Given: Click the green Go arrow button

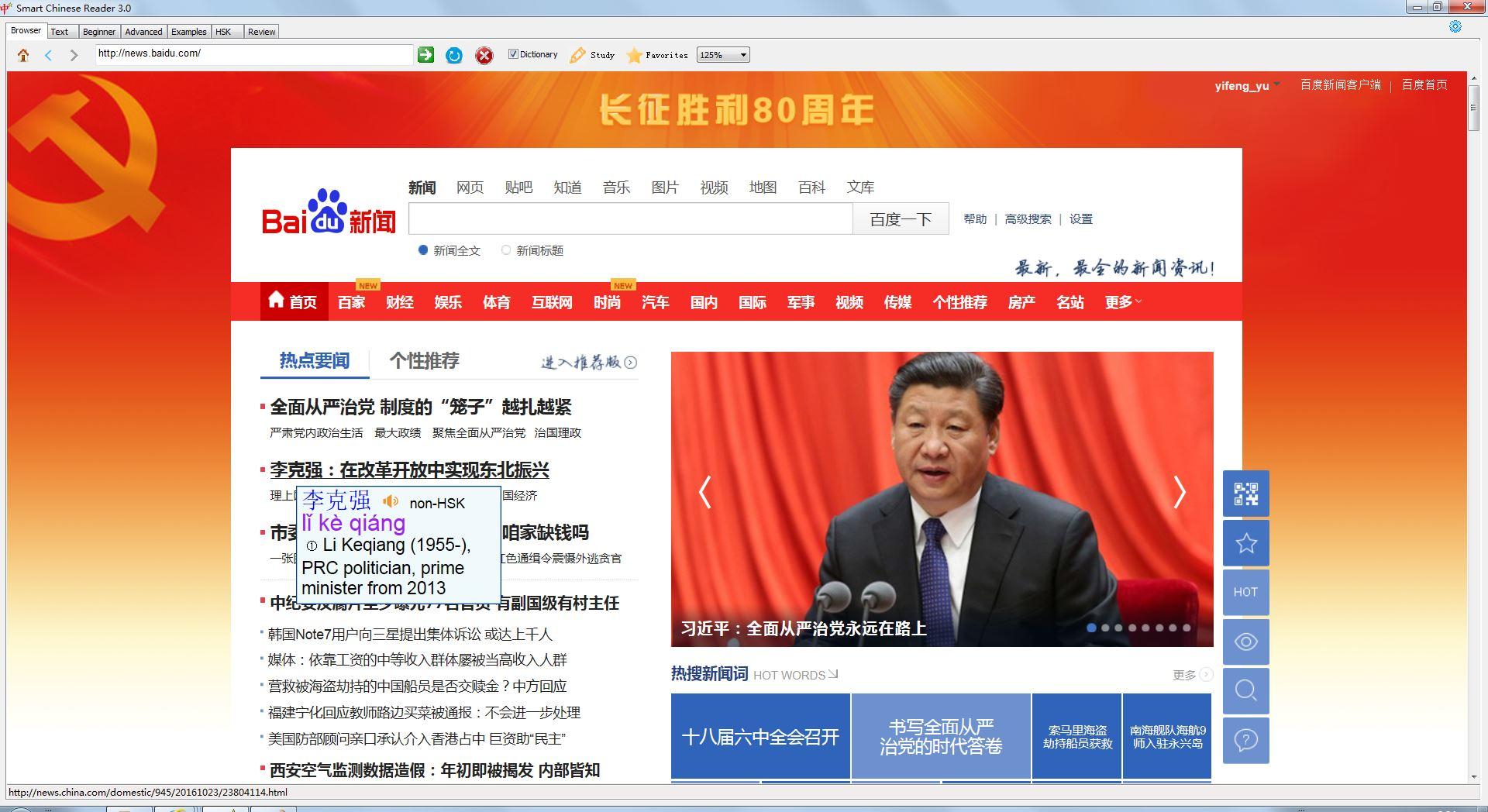Looking at the screenshot, I should tap(425, 54).
